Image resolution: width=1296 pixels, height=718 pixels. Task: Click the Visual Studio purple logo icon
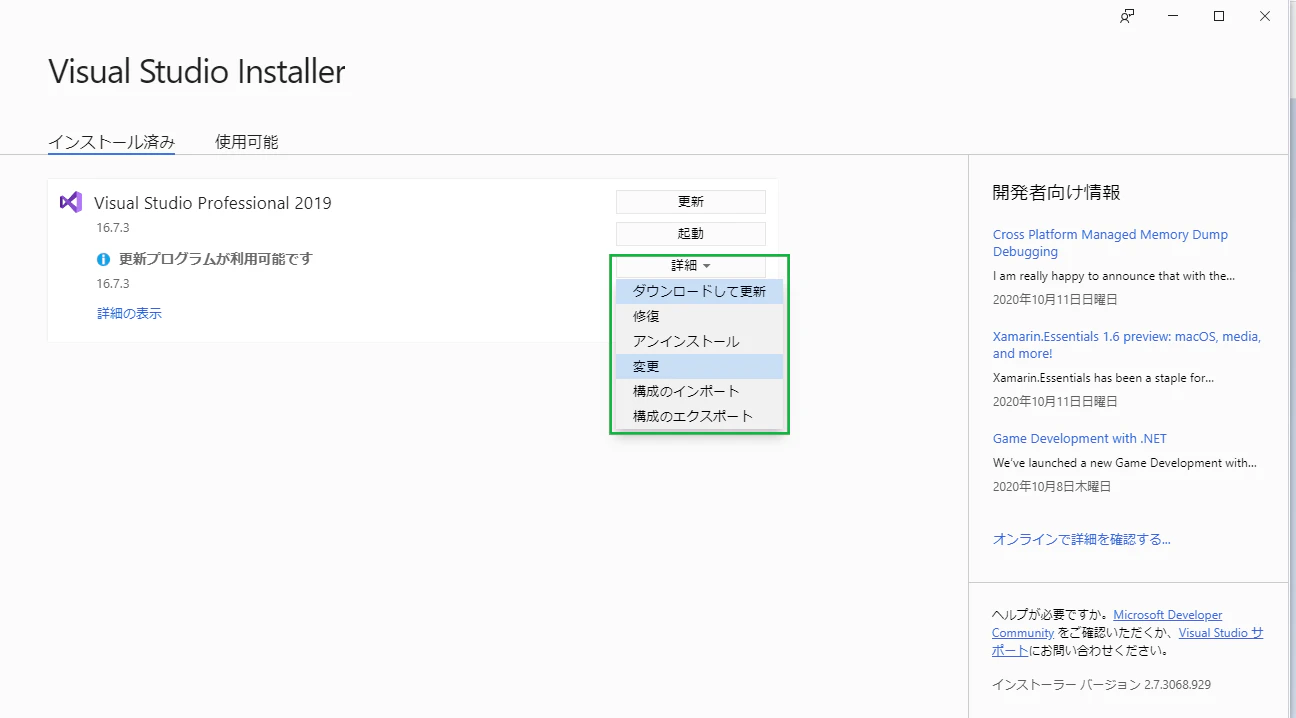pos(70,202)
